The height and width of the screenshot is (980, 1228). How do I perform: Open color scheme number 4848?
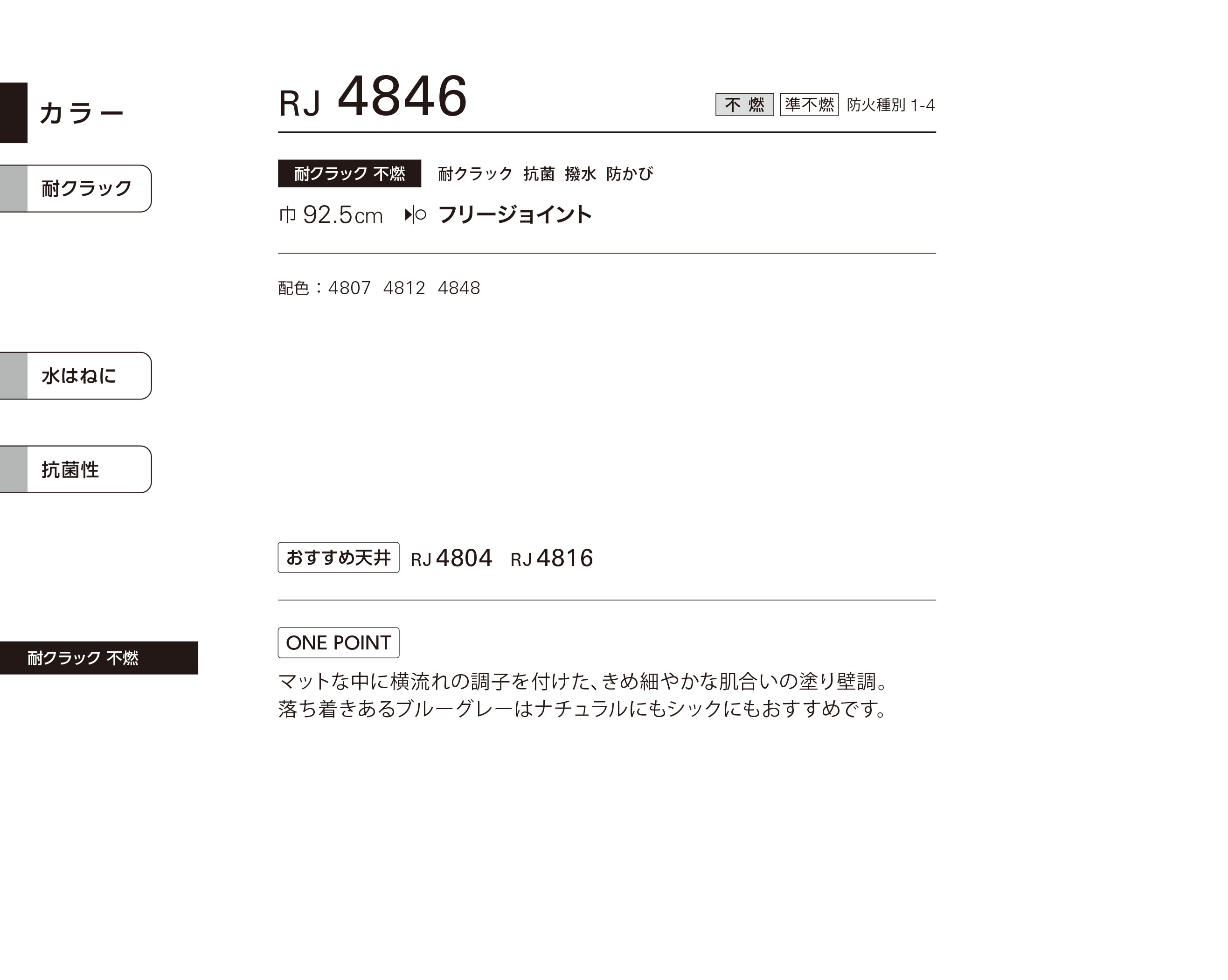pos(458,288)
